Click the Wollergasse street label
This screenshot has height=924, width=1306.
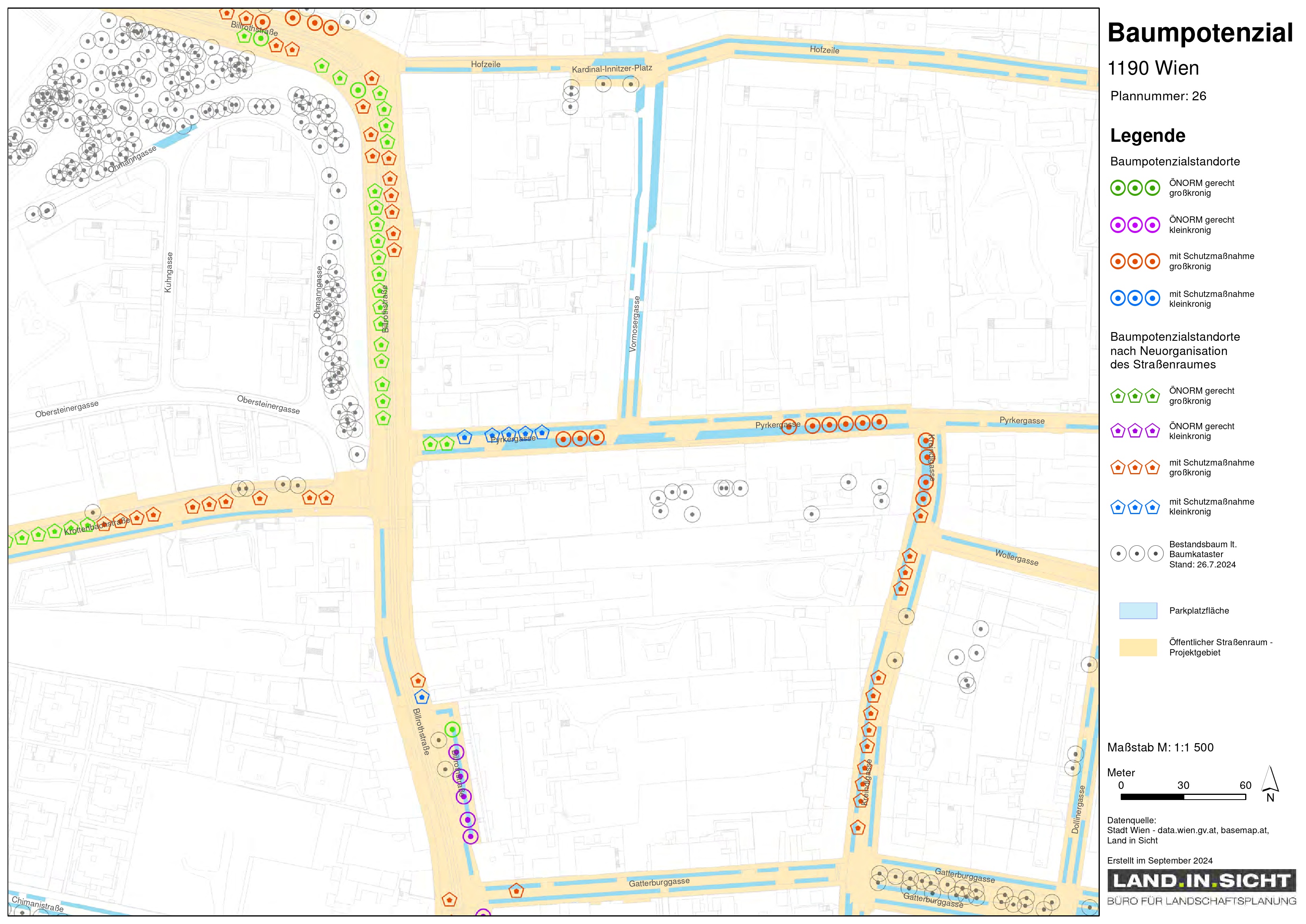[x=1016, y=558]
